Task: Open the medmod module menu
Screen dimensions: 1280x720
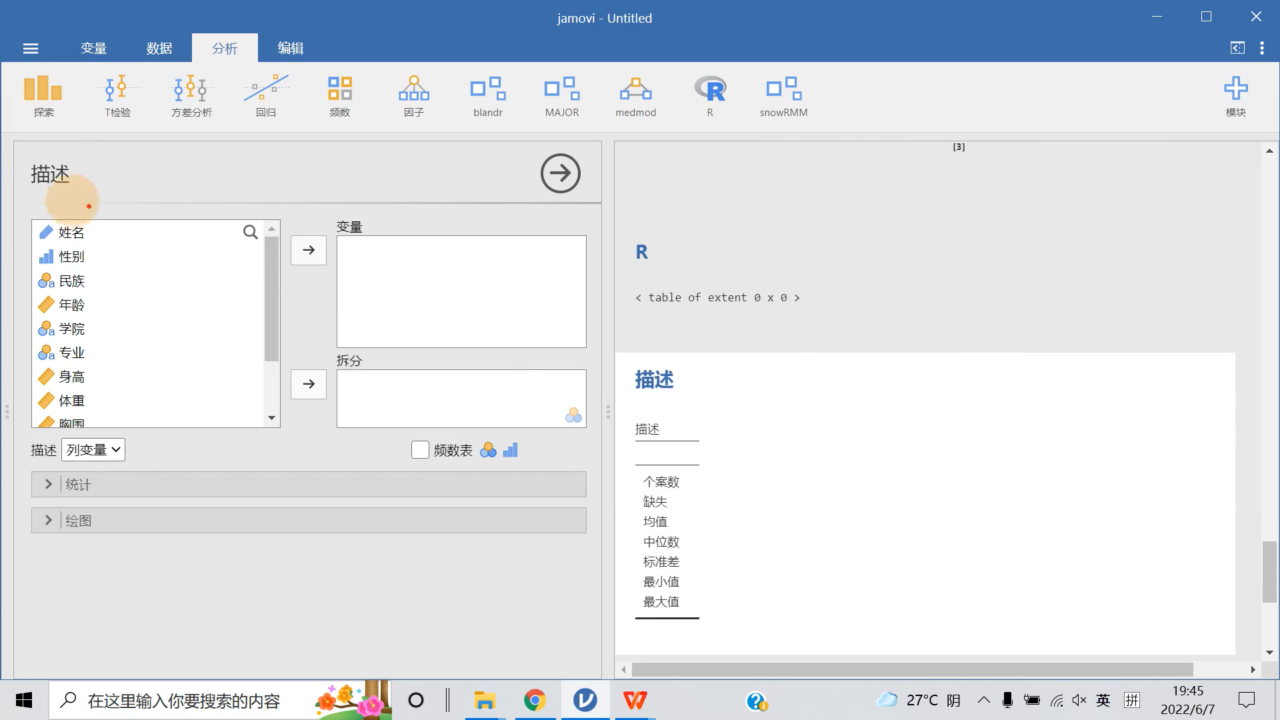Action: (x=636, y=96)
